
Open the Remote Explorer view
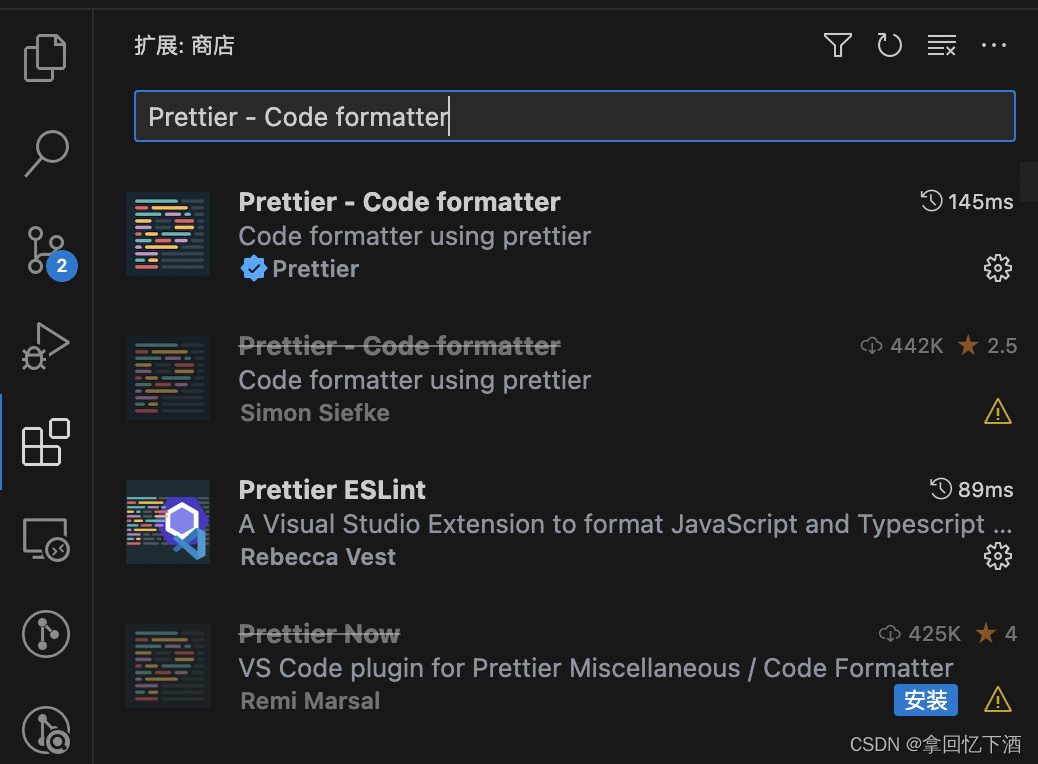(45, 538)
